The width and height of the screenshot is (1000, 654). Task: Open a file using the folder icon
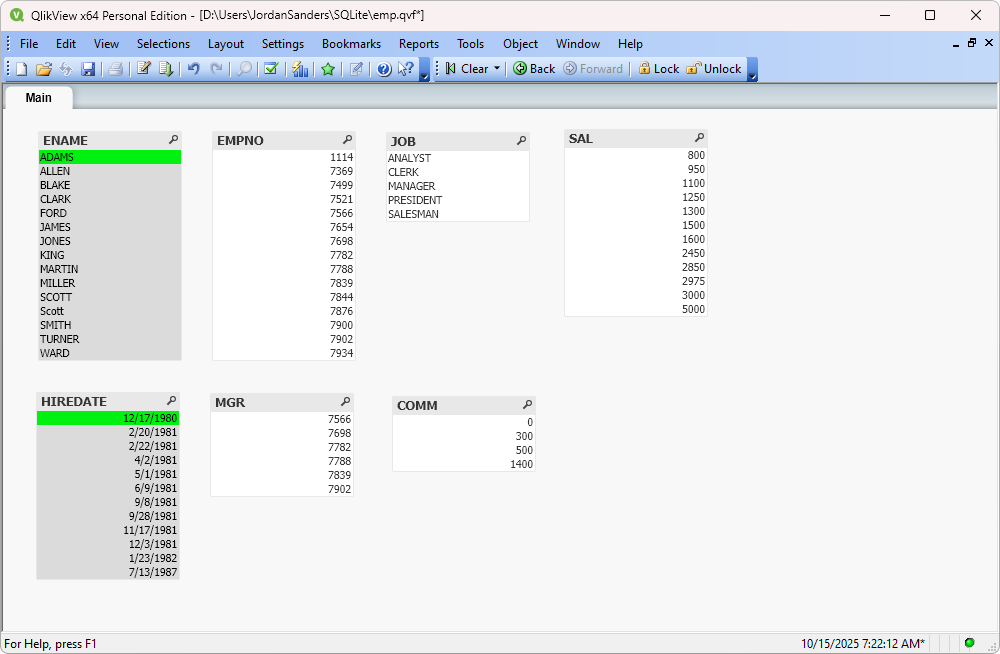pos(44,68)
